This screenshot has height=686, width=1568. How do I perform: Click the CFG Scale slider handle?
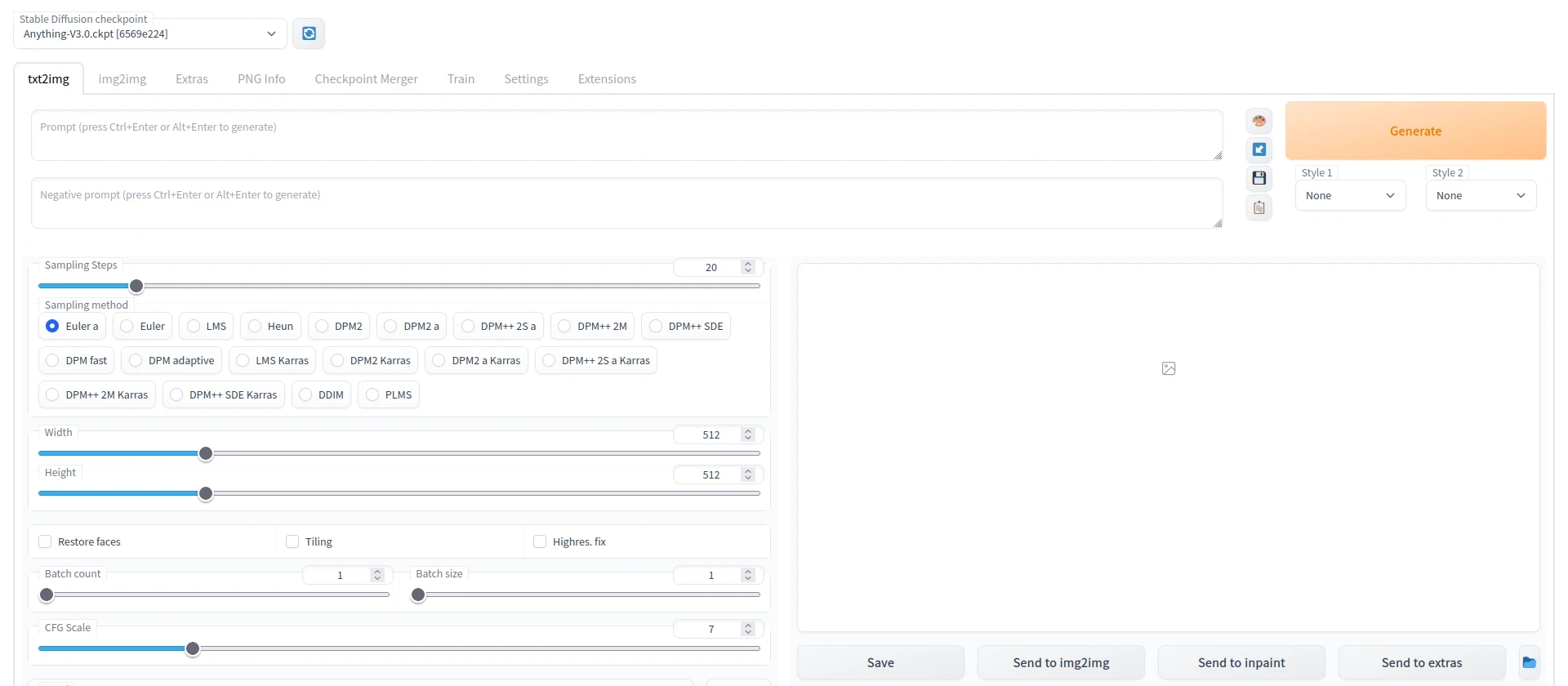point(193,648)
